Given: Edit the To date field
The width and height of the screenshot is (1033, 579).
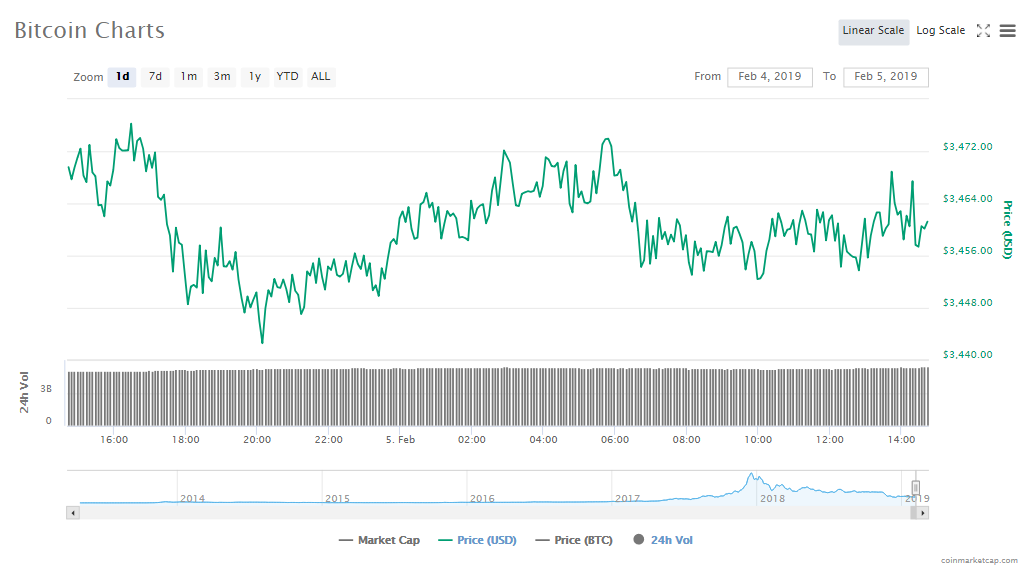Looking at the screenshot, I should point(885,77).
